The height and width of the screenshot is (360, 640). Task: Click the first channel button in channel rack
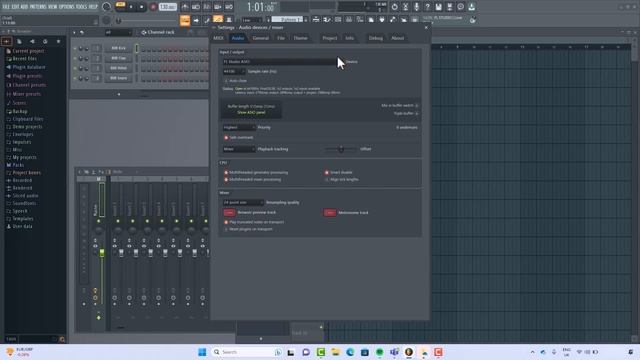118,48
